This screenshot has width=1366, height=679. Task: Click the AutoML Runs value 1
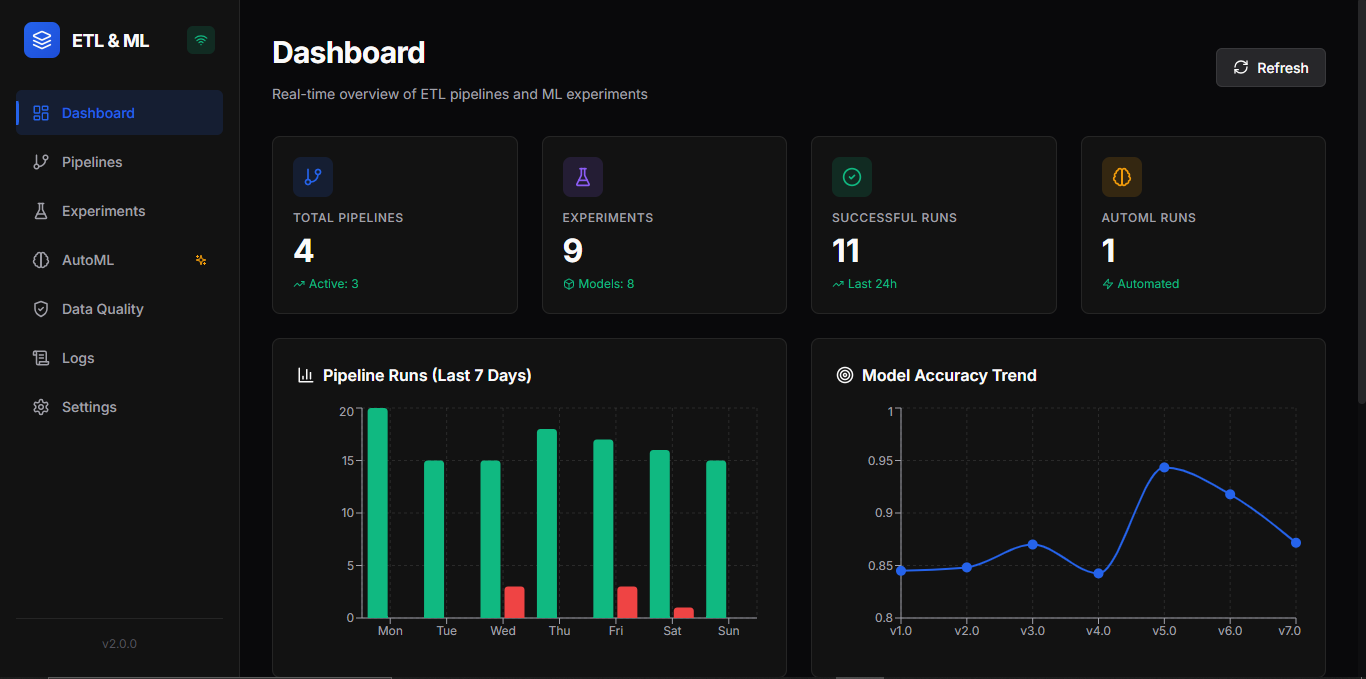pos(1109,250)
